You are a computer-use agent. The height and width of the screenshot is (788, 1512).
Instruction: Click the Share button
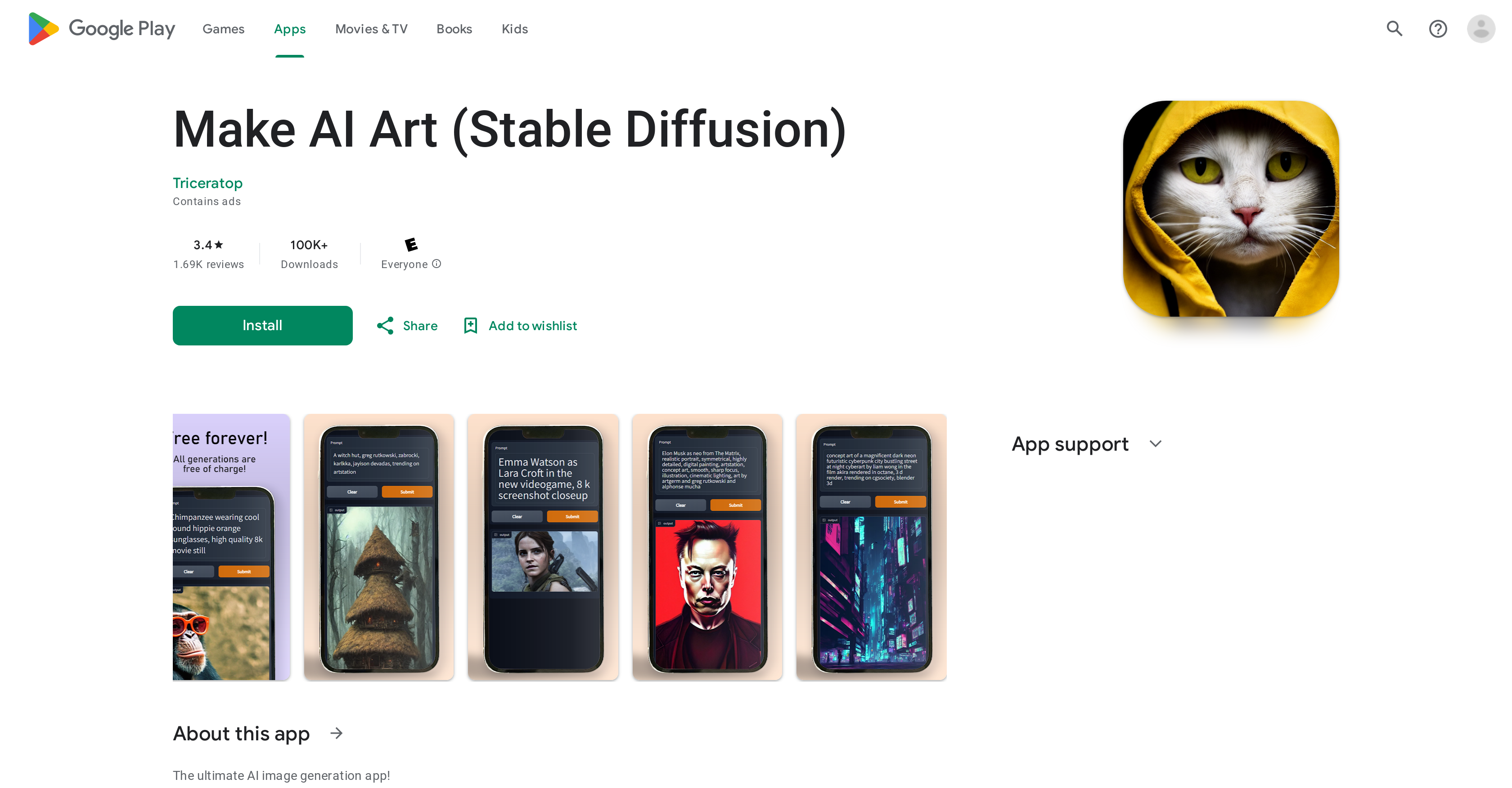pos(407,325)
